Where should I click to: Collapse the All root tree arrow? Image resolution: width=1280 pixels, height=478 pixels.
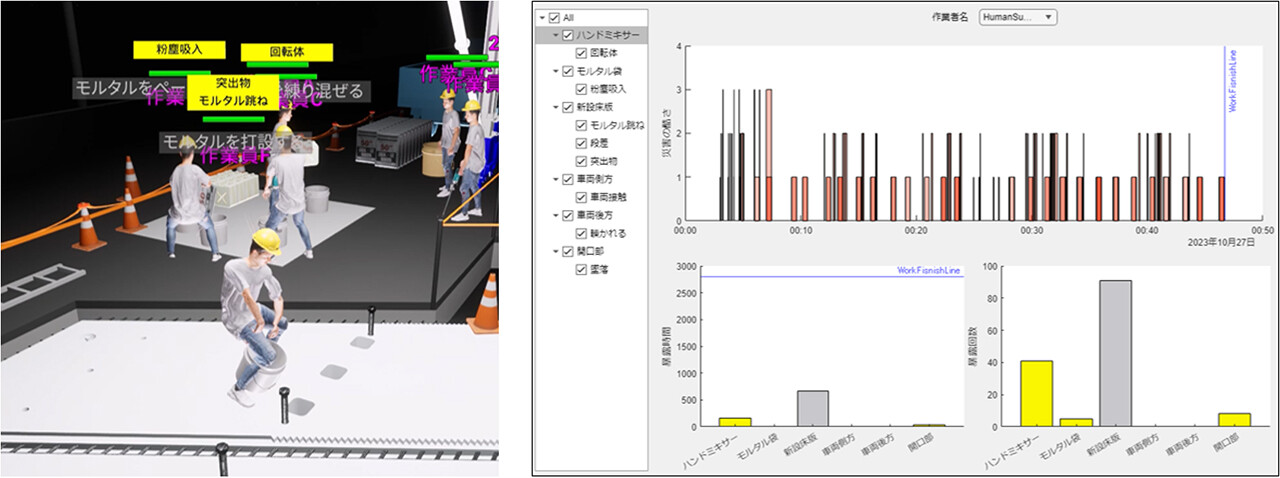[x=542, y=18]
